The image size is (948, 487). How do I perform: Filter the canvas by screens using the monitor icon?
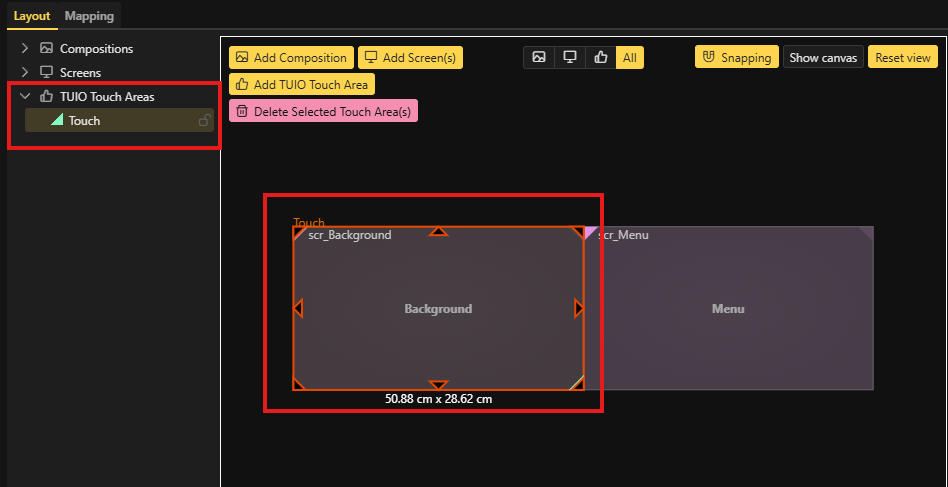coord(570,58)
